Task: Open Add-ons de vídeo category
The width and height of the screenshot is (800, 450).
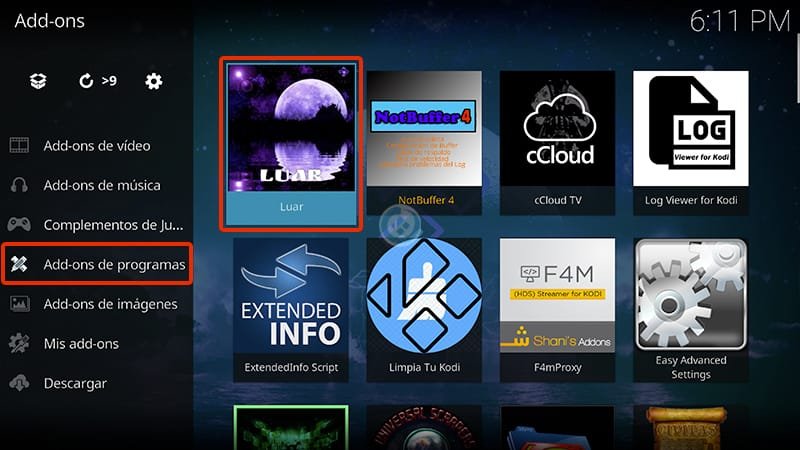Action: pyautogui.click(x=97, y=145)
